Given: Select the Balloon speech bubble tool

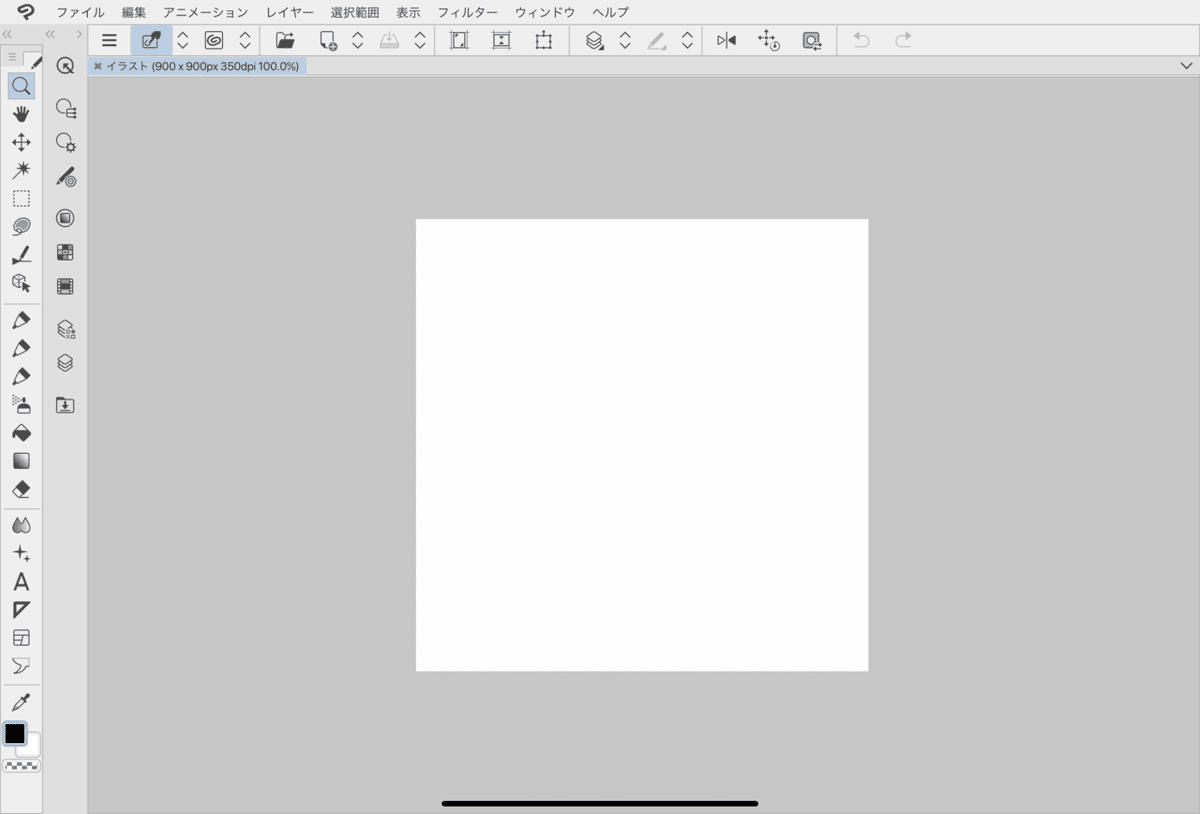Looking at the screenshot, I should tap(21, 666).
